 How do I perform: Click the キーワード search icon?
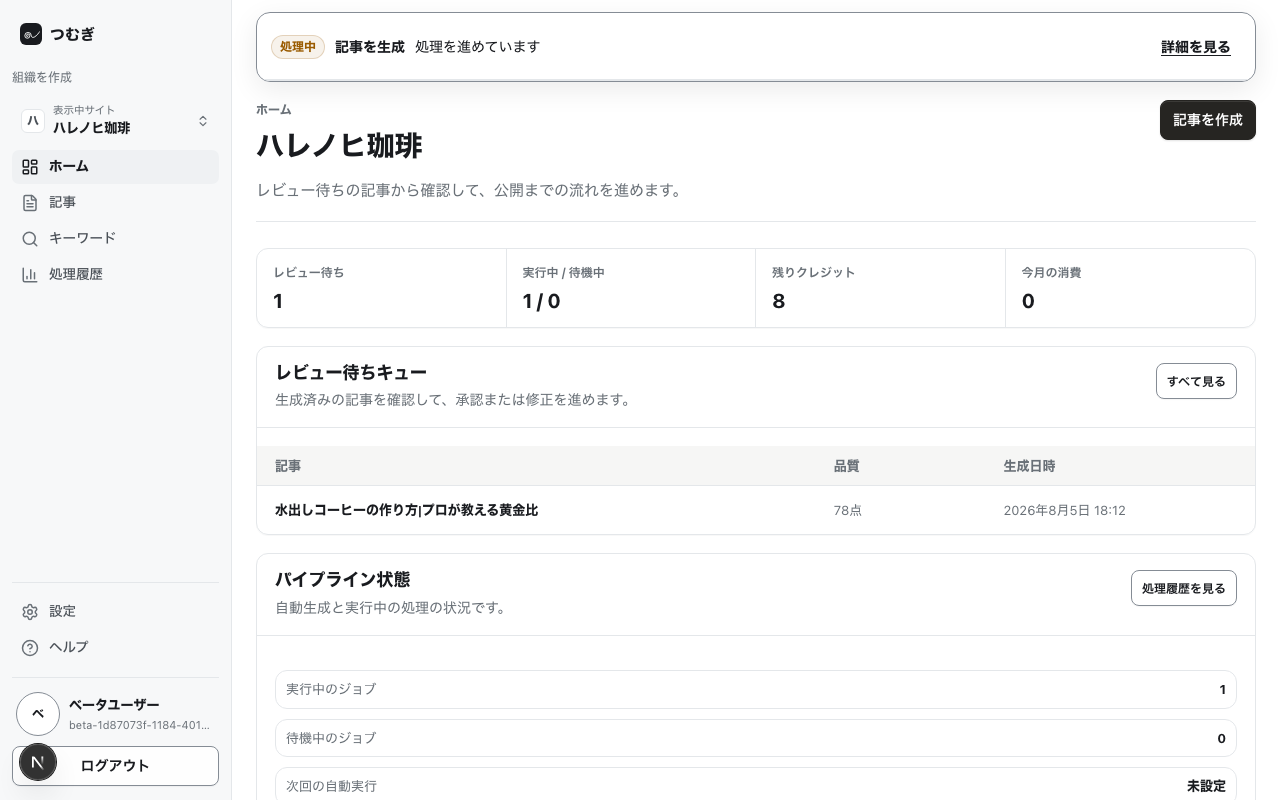30,239
